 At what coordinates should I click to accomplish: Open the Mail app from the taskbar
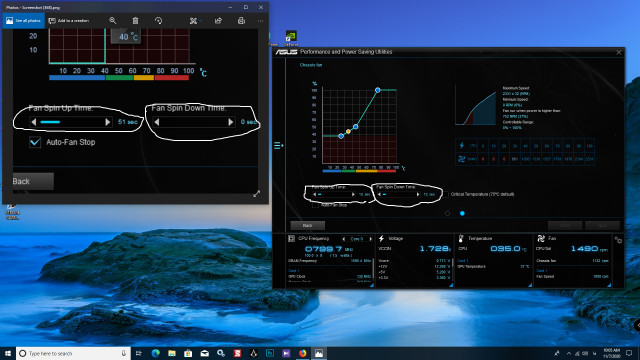[x=204, y=353]
